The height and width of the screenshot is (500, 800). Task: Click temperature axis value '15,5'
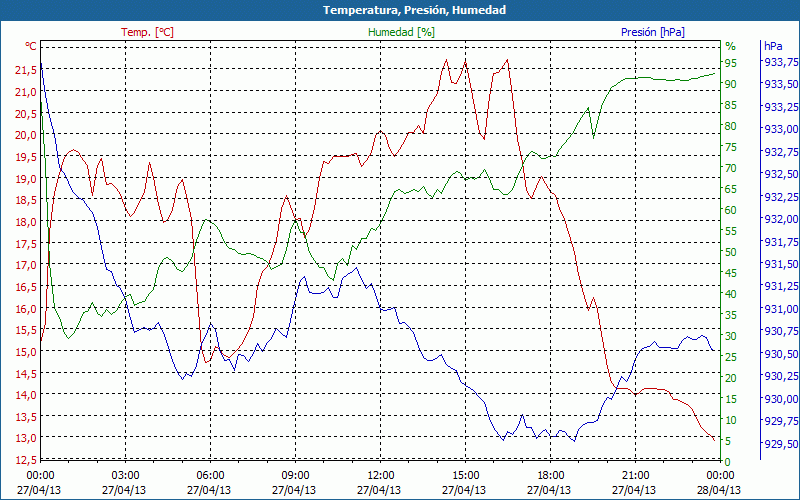pyautogui.click(x=26, y=330)
